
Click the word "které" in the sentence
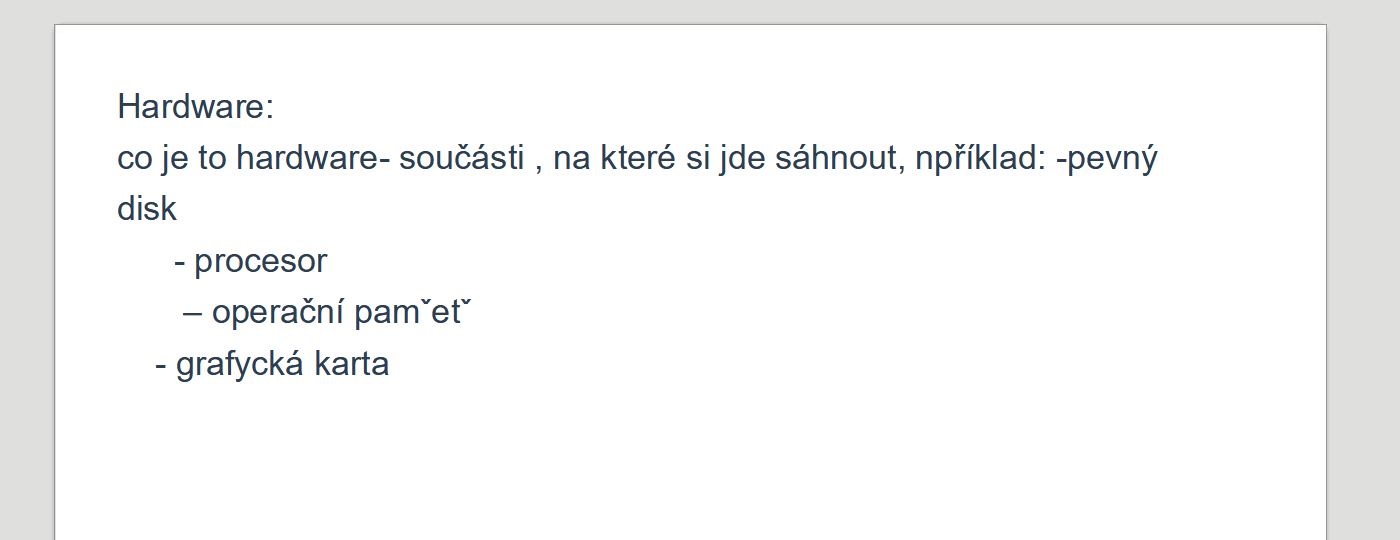(639, 158)
